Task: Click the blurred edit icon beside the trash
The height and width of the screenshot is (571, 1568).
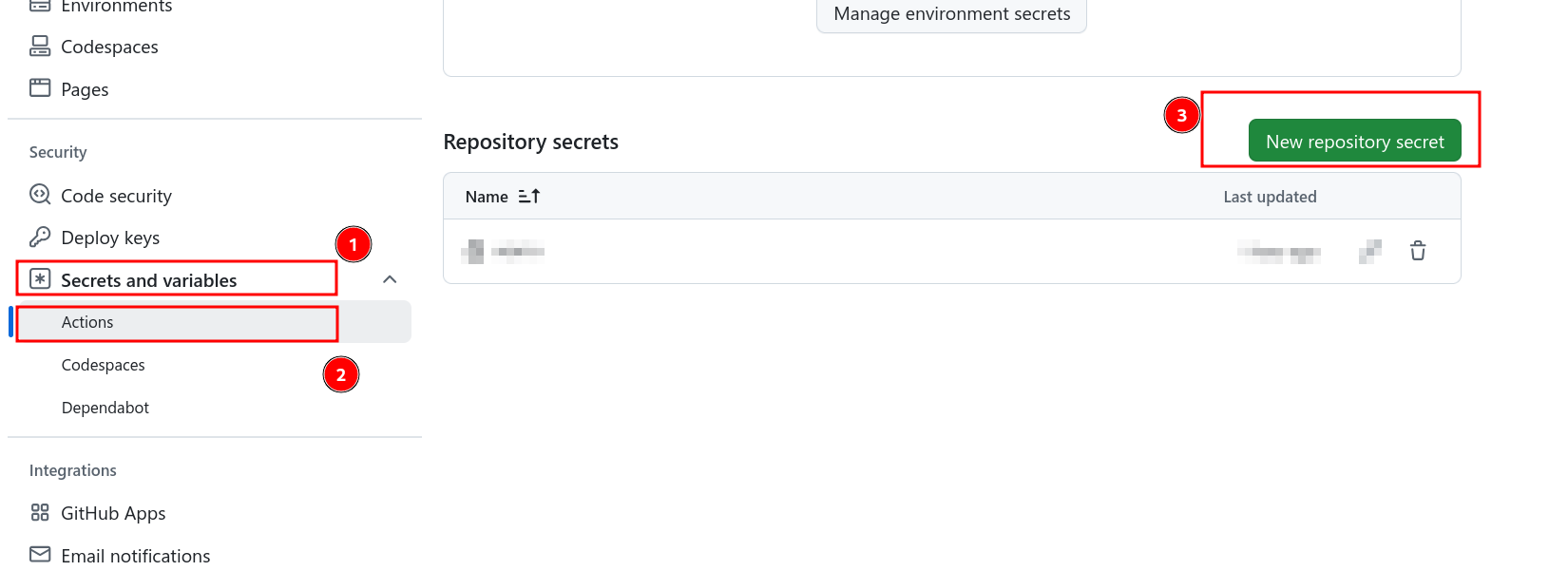Action: (1369, 251)
